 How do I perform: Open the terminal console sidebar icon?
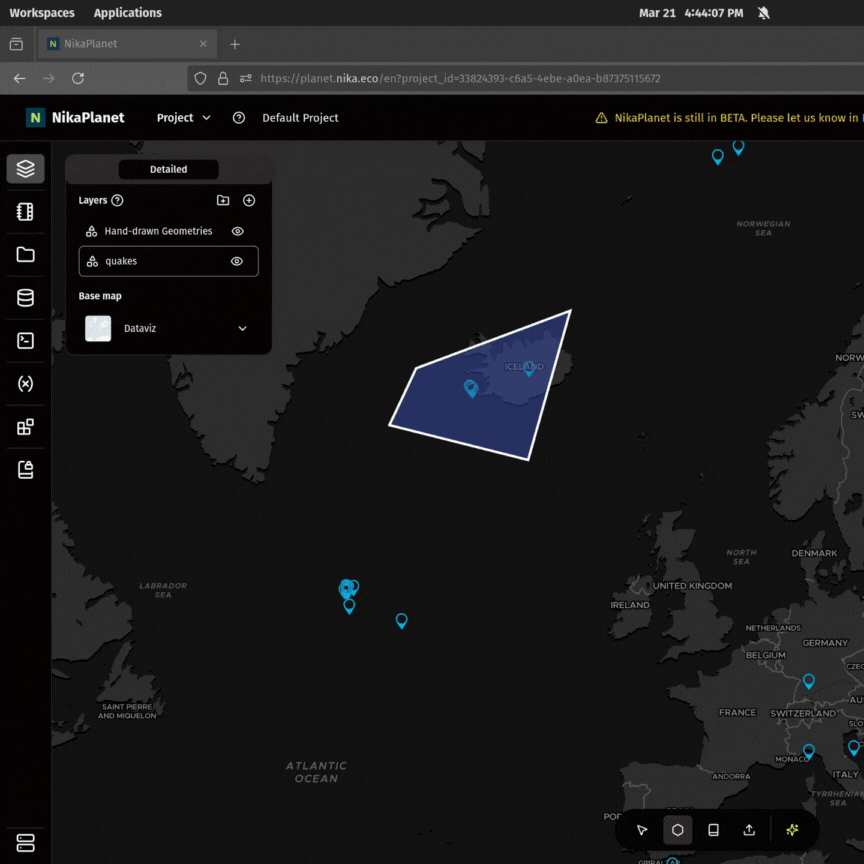[x=25, y=341]
